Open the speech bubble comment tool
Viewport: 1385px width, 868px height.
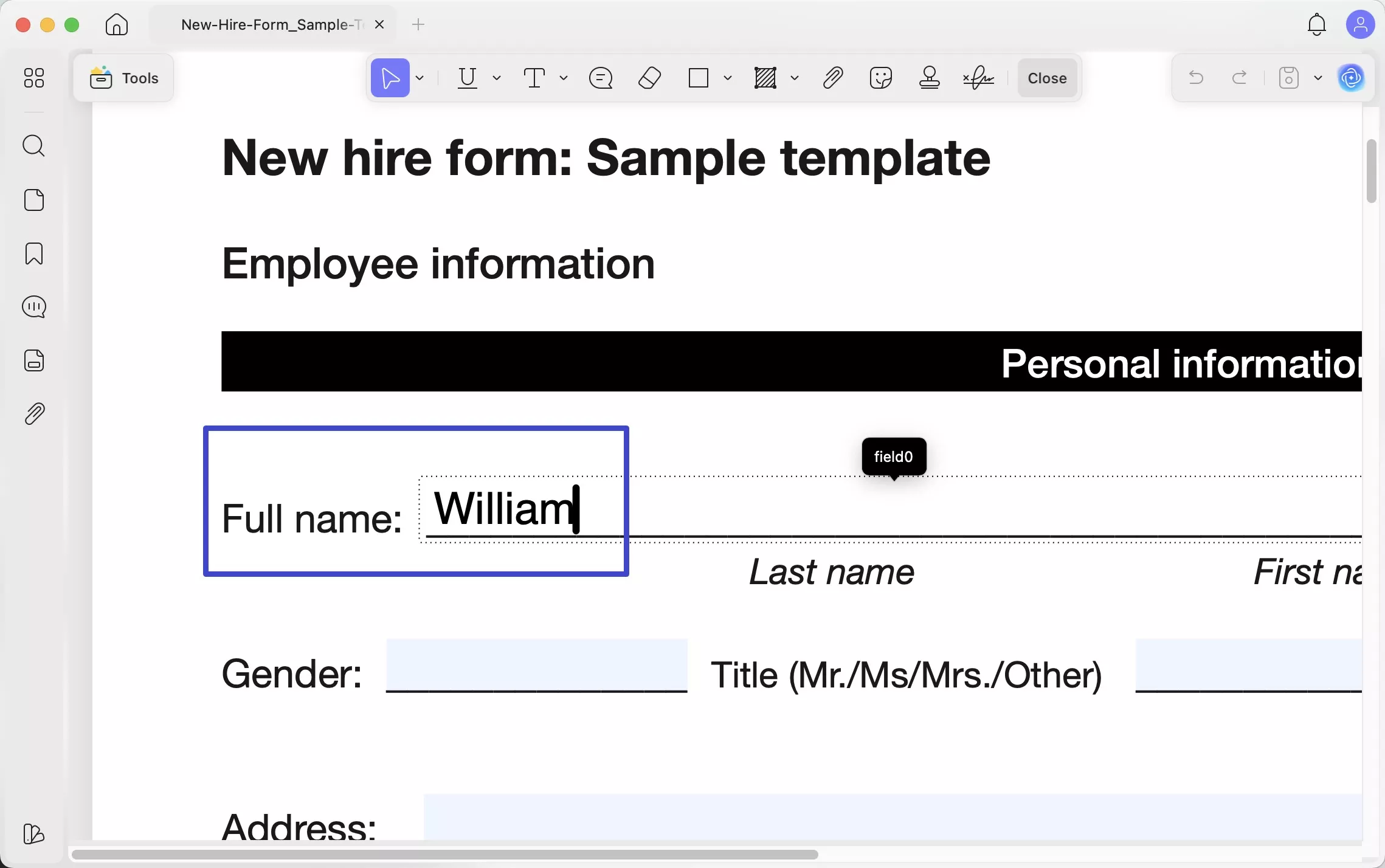(x=599, y=78)
